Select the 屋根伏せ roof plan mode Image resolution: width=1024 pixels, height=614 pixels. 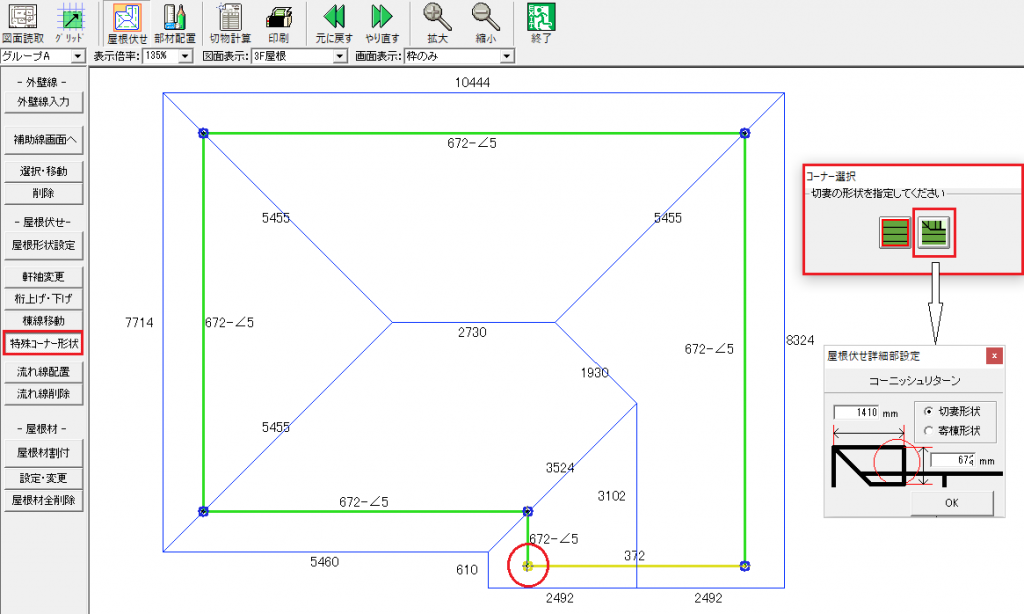127,23
